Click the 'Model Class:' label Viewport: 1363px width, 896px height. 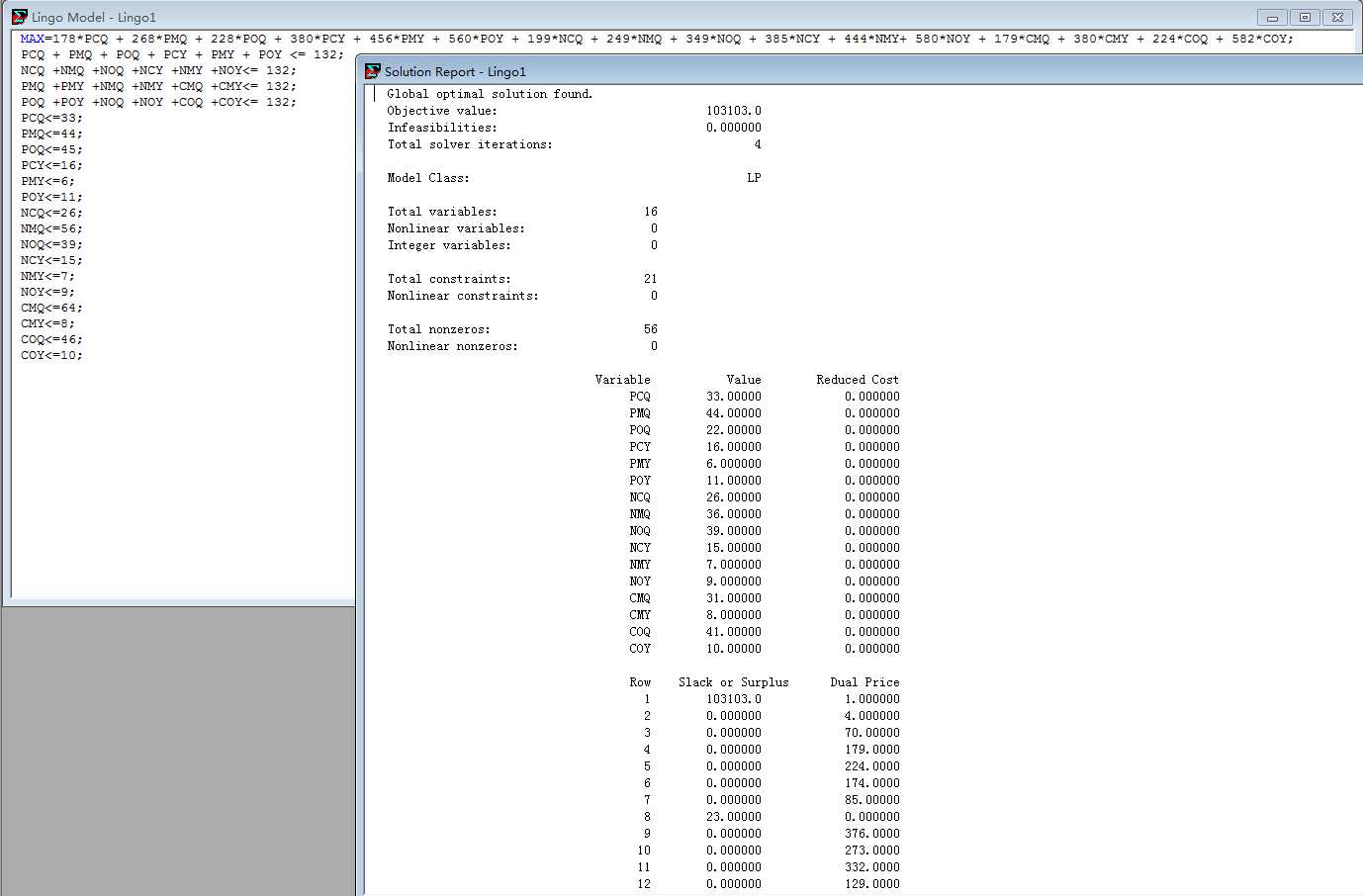428,178
